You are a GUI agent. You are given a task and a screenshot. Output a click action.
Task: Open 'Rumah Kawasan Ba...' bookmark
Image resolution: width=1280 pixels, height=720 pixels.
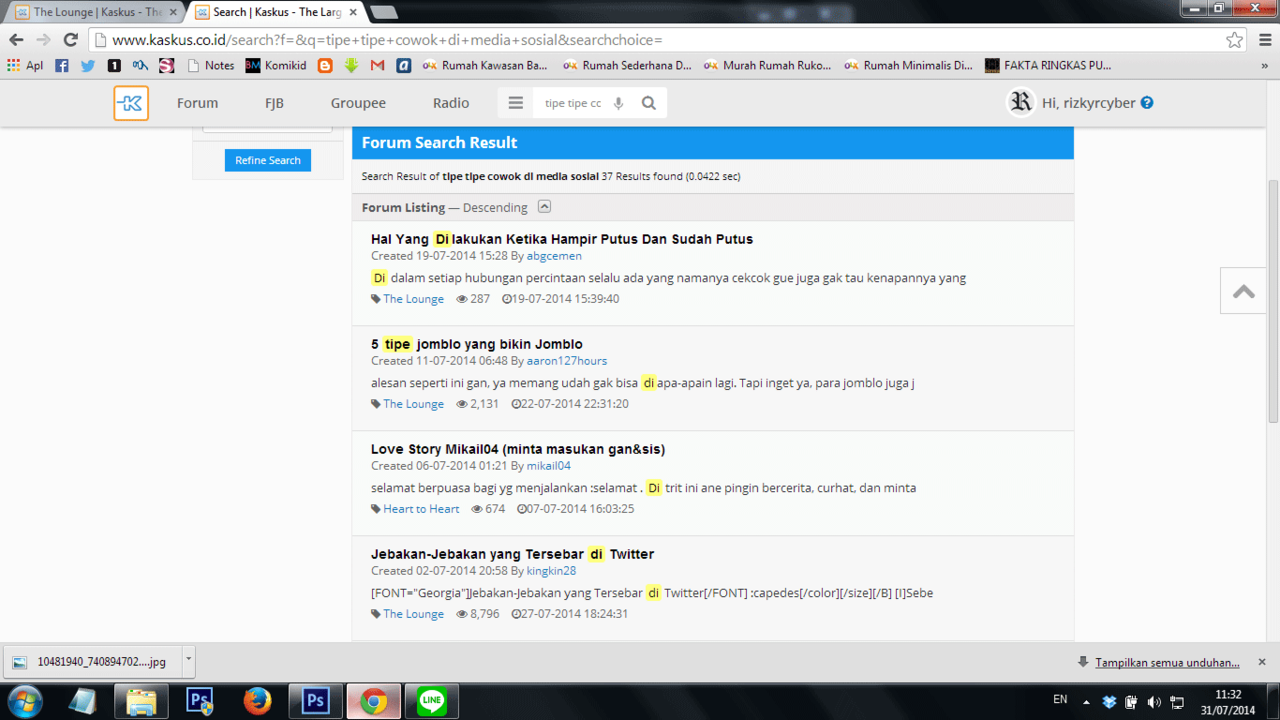(x=485, y=65)
